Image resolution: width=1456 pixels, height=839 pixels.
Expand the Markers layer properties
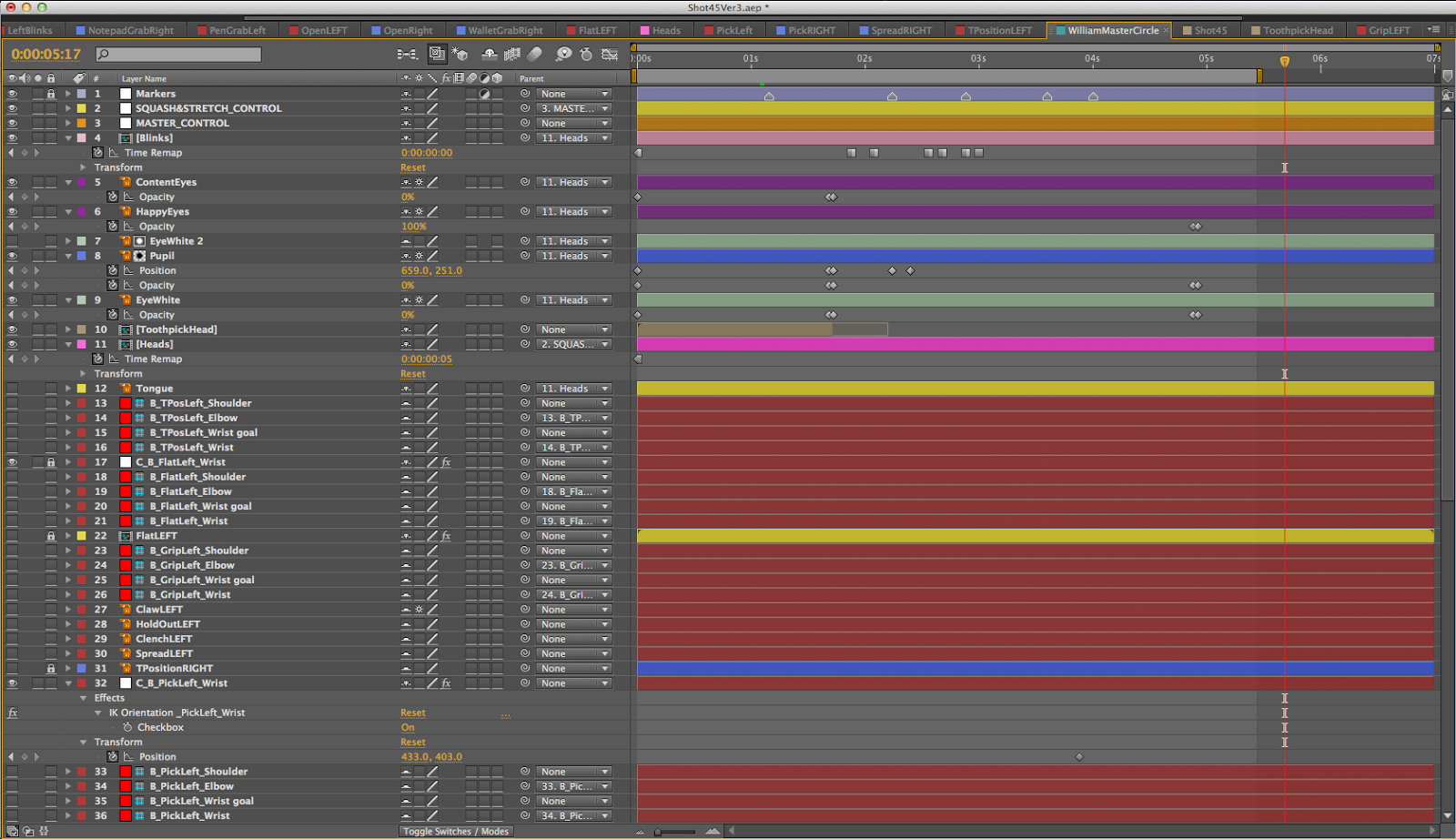[68, 94]
